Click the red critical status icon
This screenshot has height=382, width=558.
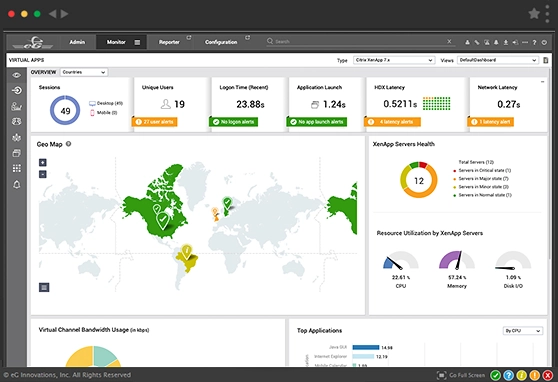(x=548, y=375)
